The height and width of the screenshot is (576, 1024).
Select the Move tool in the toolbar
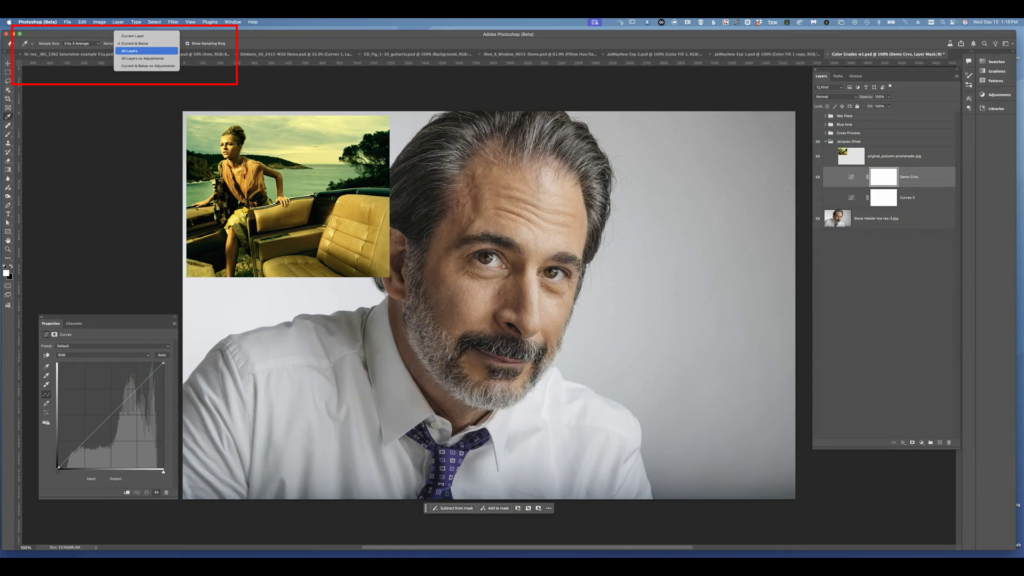tap(8, 63)
